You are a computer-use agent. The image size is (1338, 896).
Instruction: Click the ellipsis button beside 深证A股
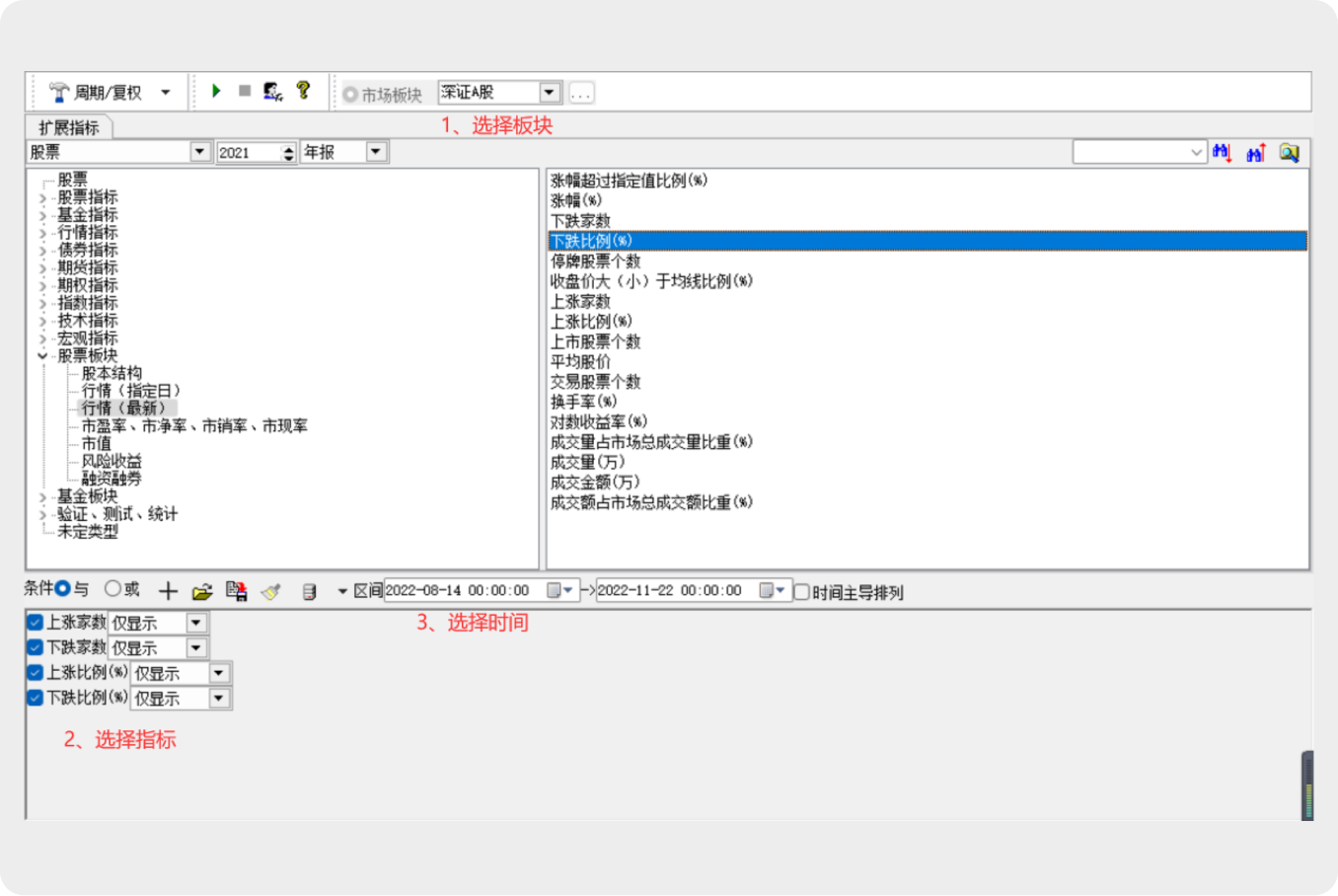click(x=581, y=94)
